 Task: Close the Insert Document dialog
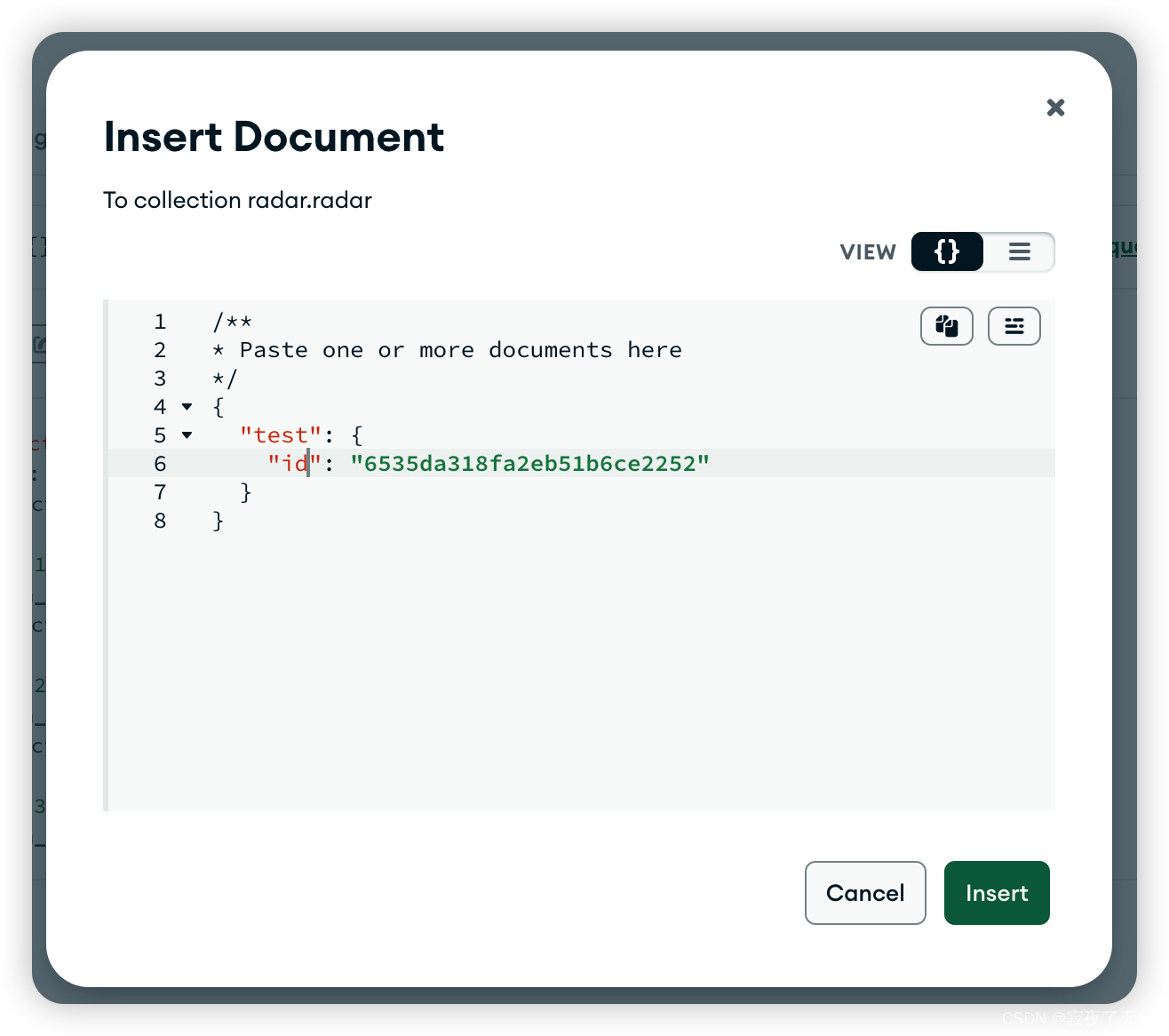coord(1055,108)
